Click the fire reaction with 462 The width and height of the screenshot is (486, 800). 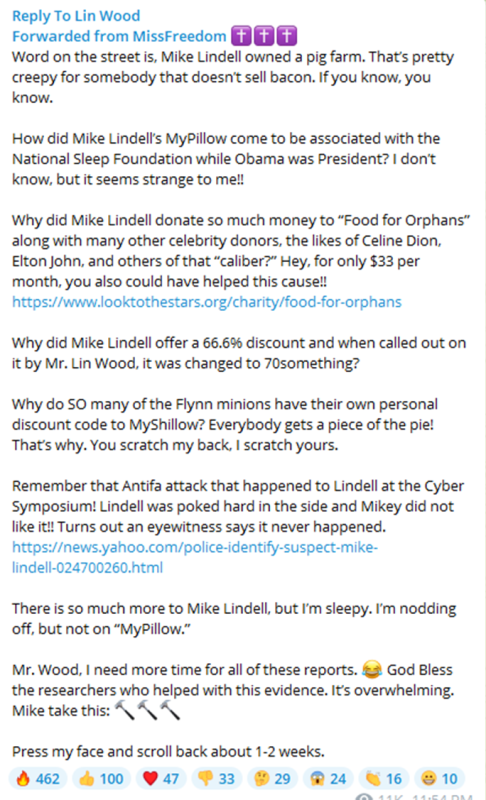coord(38,779)
